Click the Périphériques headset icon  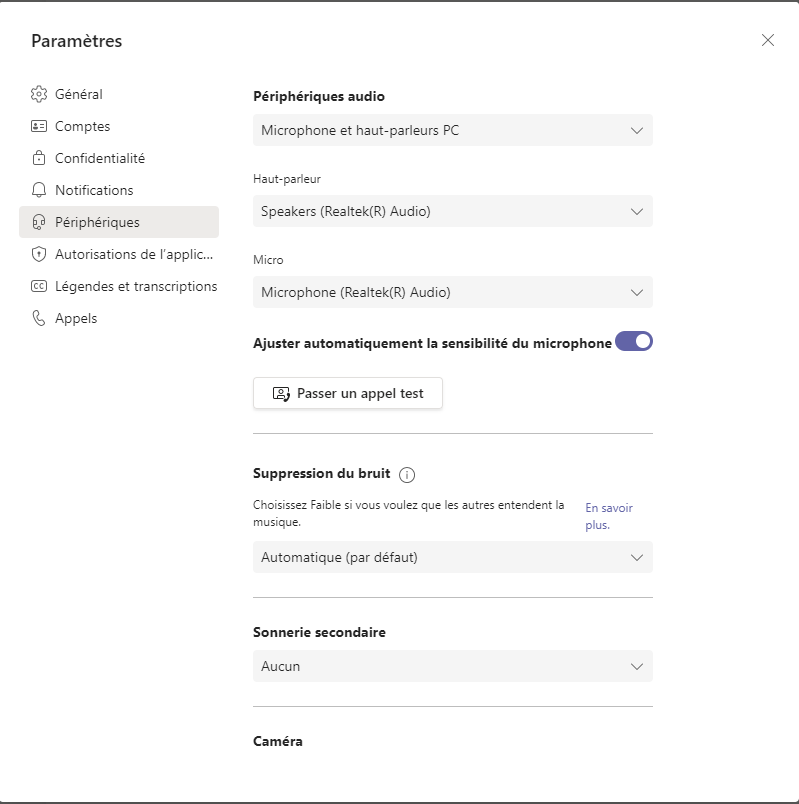[x=39, y=222]
